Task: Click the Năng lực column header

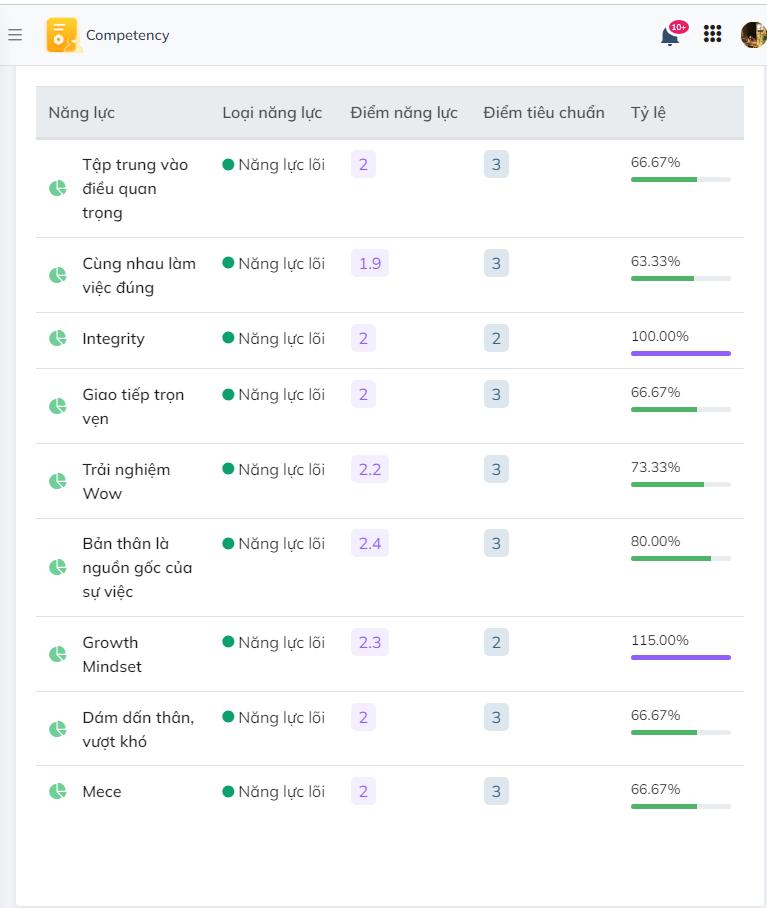Action: pyautogui.click(x=82, y=113)
